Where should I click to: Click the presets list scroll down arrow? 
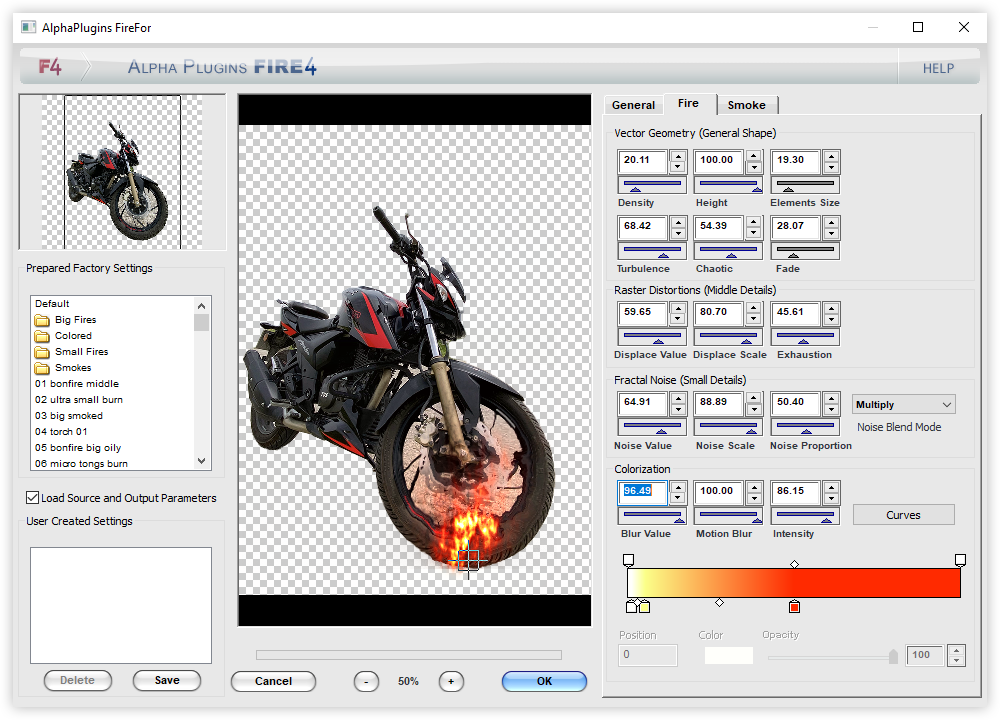(202, 461)
